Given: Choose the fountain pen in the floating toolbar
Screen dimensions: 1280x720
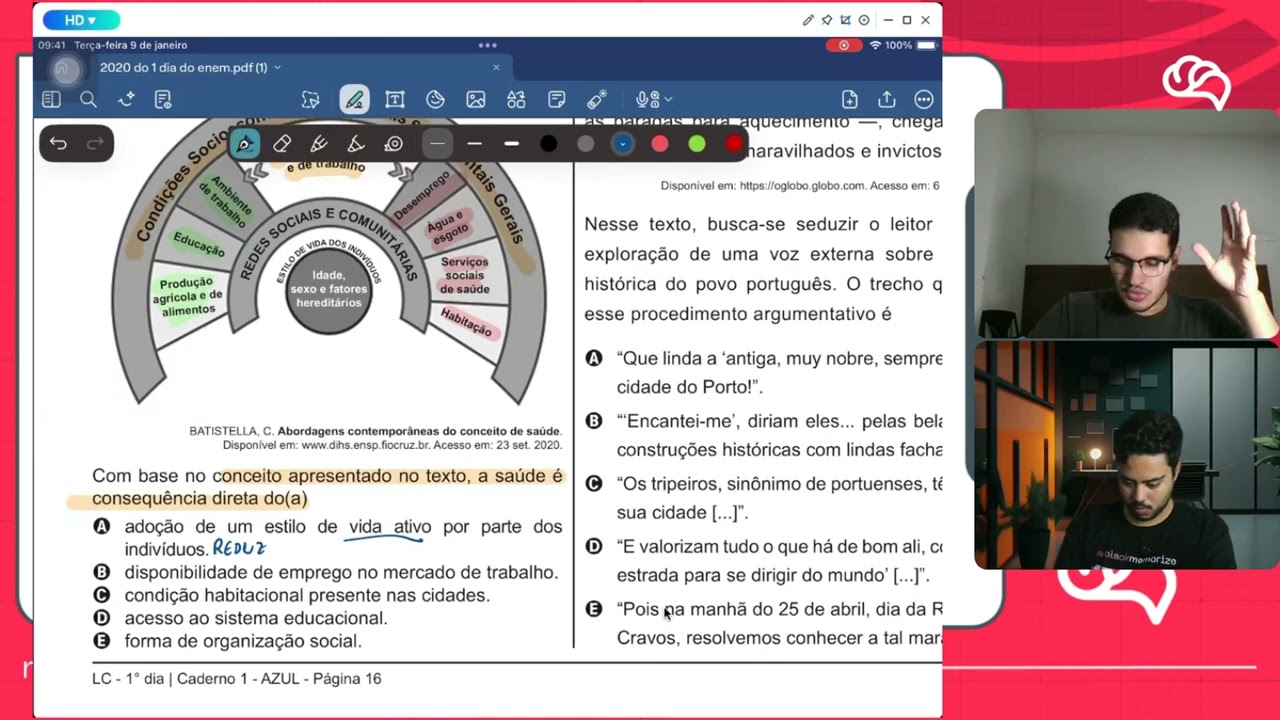Looking at the screenshot, I should (x=245, y=144).
